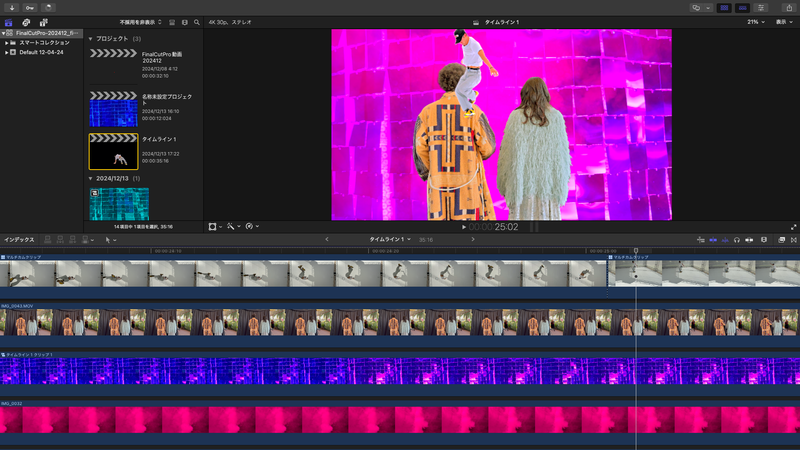Open the clip filter 不採用を非表示 popup
800x450 pixels.
click(x=140, y=22)
